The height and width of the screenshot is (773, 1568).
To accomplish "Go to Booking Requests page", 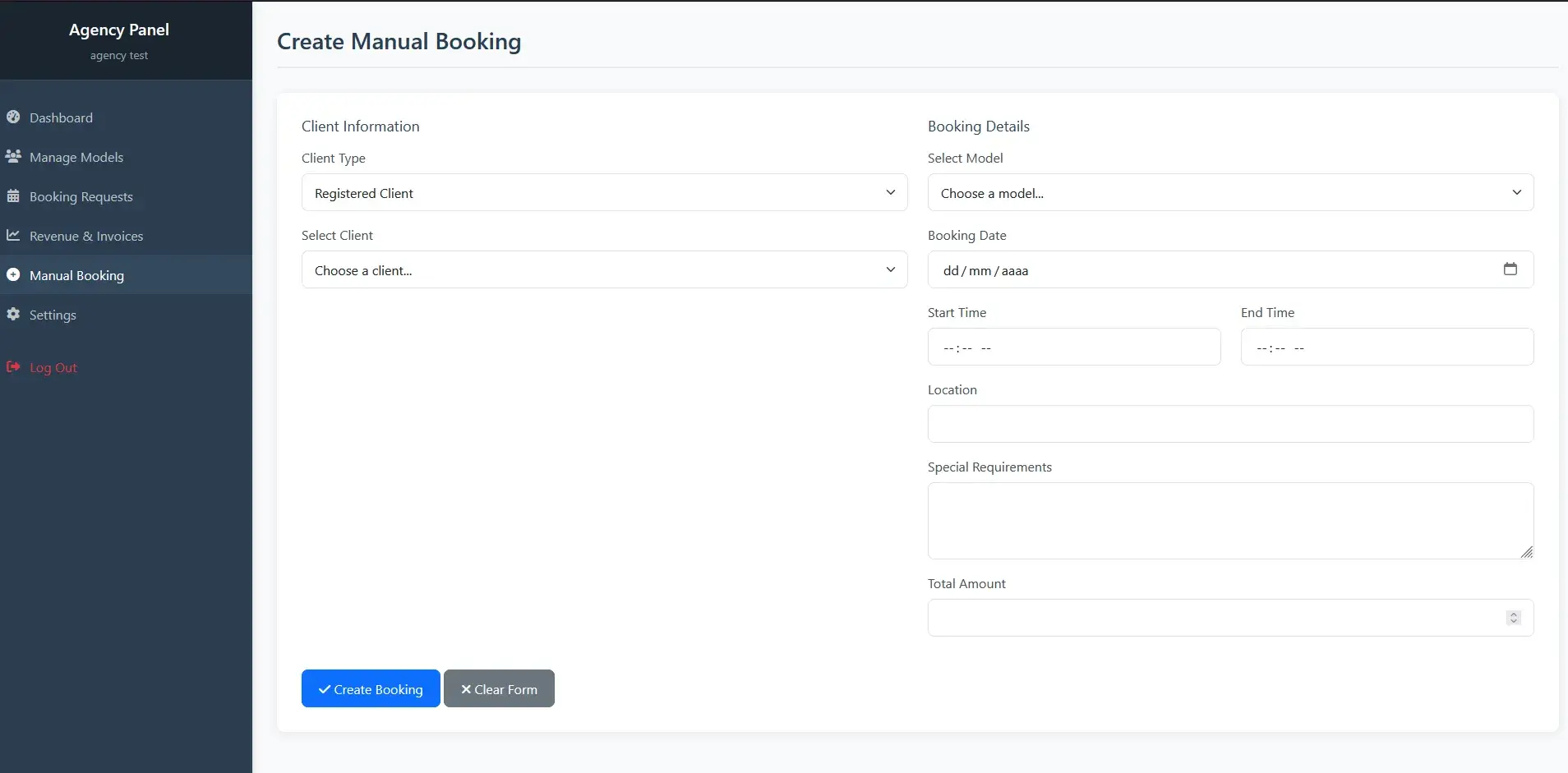I will (x=81, y=197).
